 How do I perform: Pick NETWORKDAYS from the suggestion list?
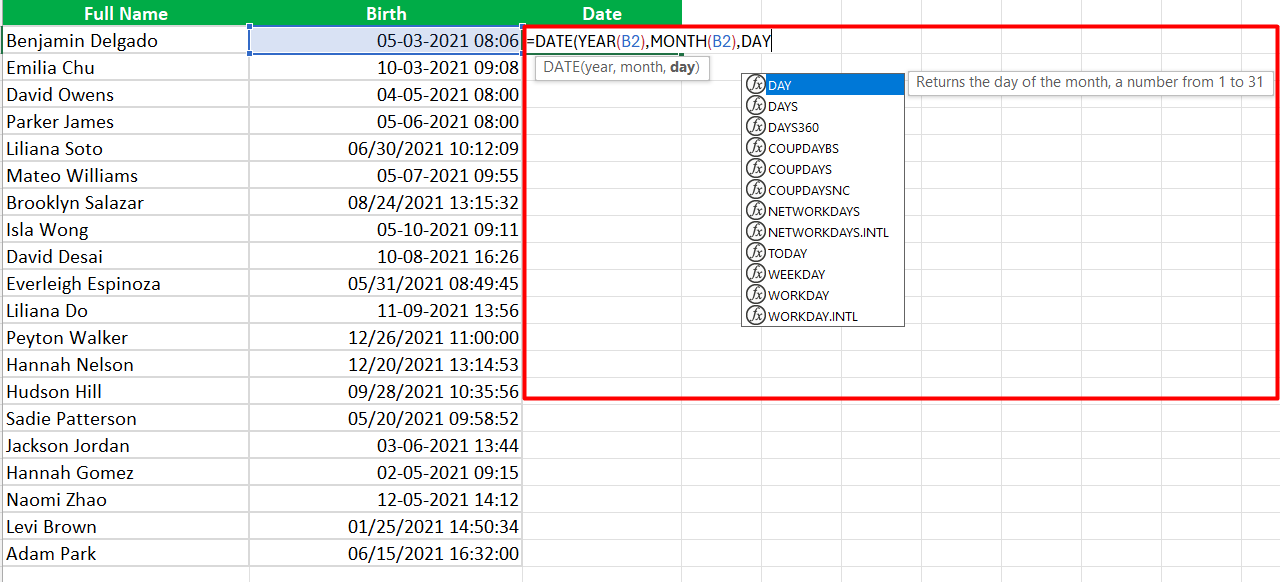823,211
